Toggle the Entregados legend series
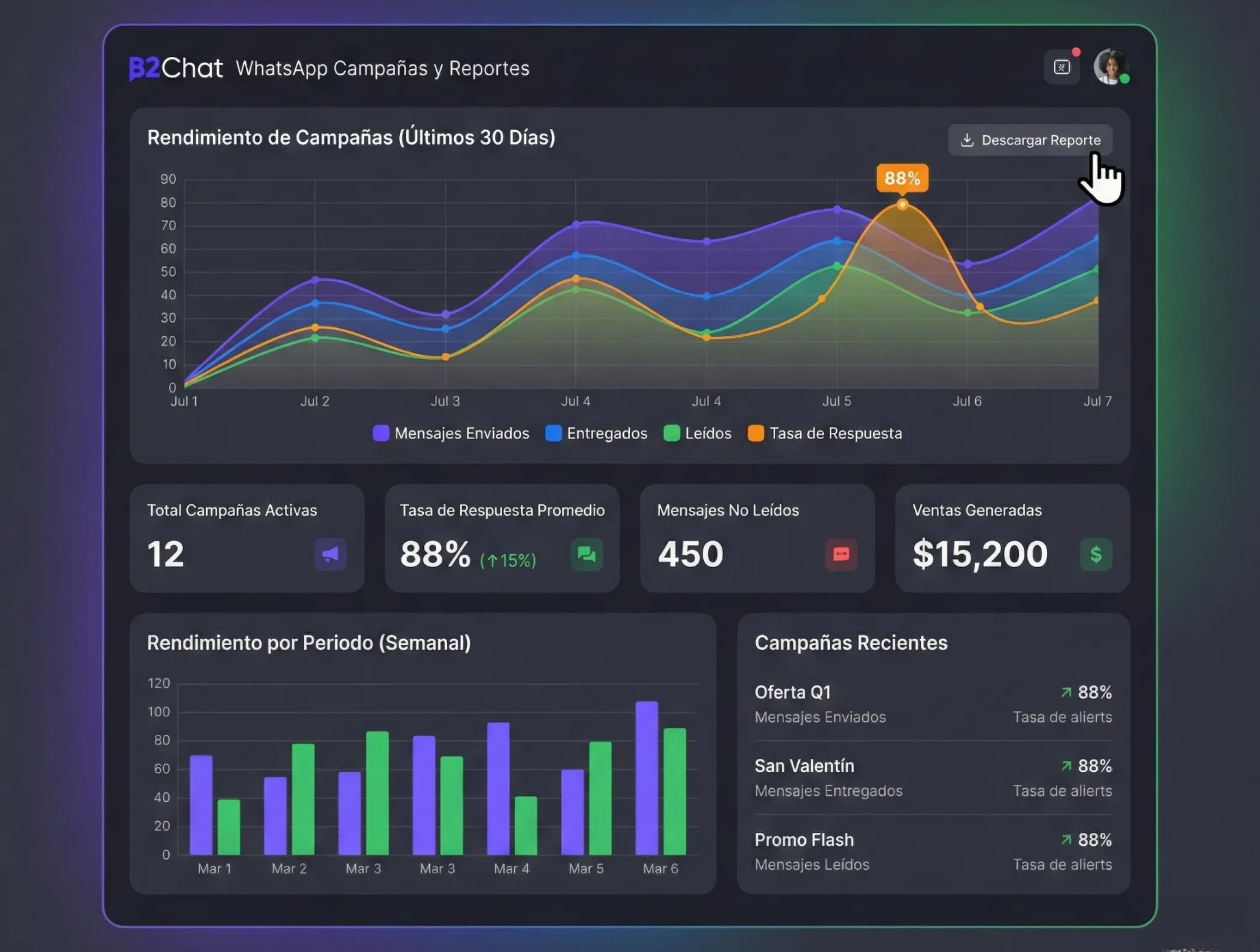Image resolution: width=1260 pixels, height=952 pixels. (x=596, y=434)
